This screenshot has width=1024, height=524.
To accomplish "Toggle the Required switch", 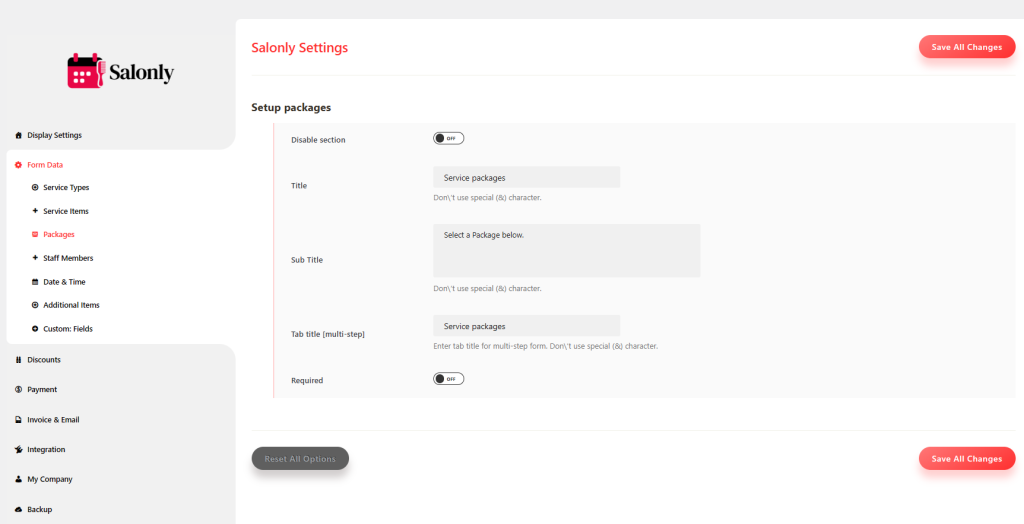I will click(x=448, y=379).
